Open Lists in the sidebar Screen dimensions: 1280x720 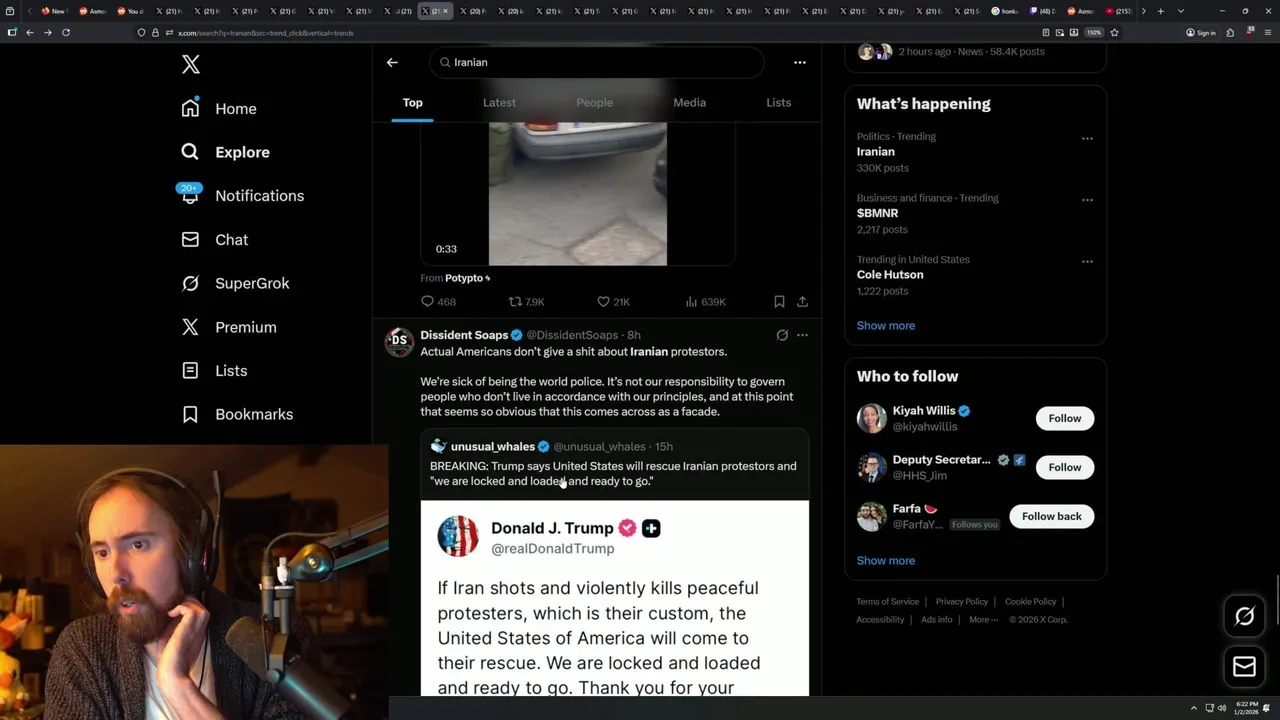214,370
